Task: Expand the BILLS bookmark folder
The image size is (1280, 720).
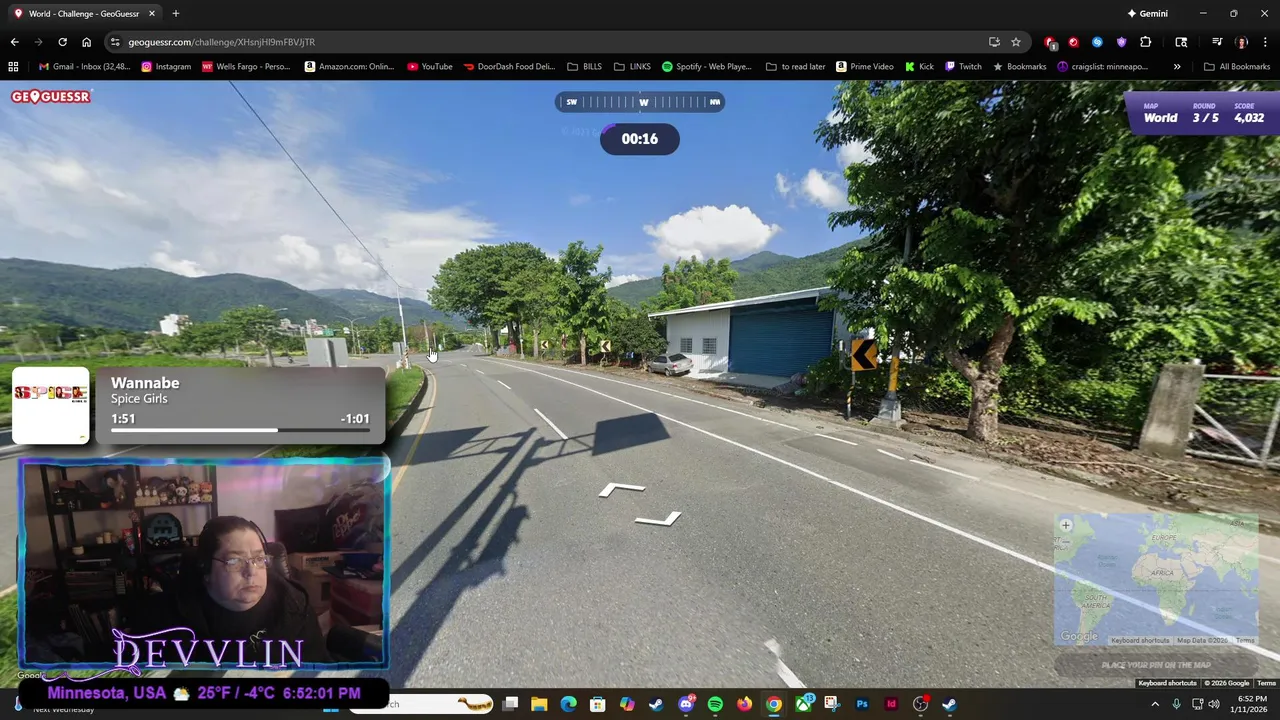Action: (x=585, y=67)
